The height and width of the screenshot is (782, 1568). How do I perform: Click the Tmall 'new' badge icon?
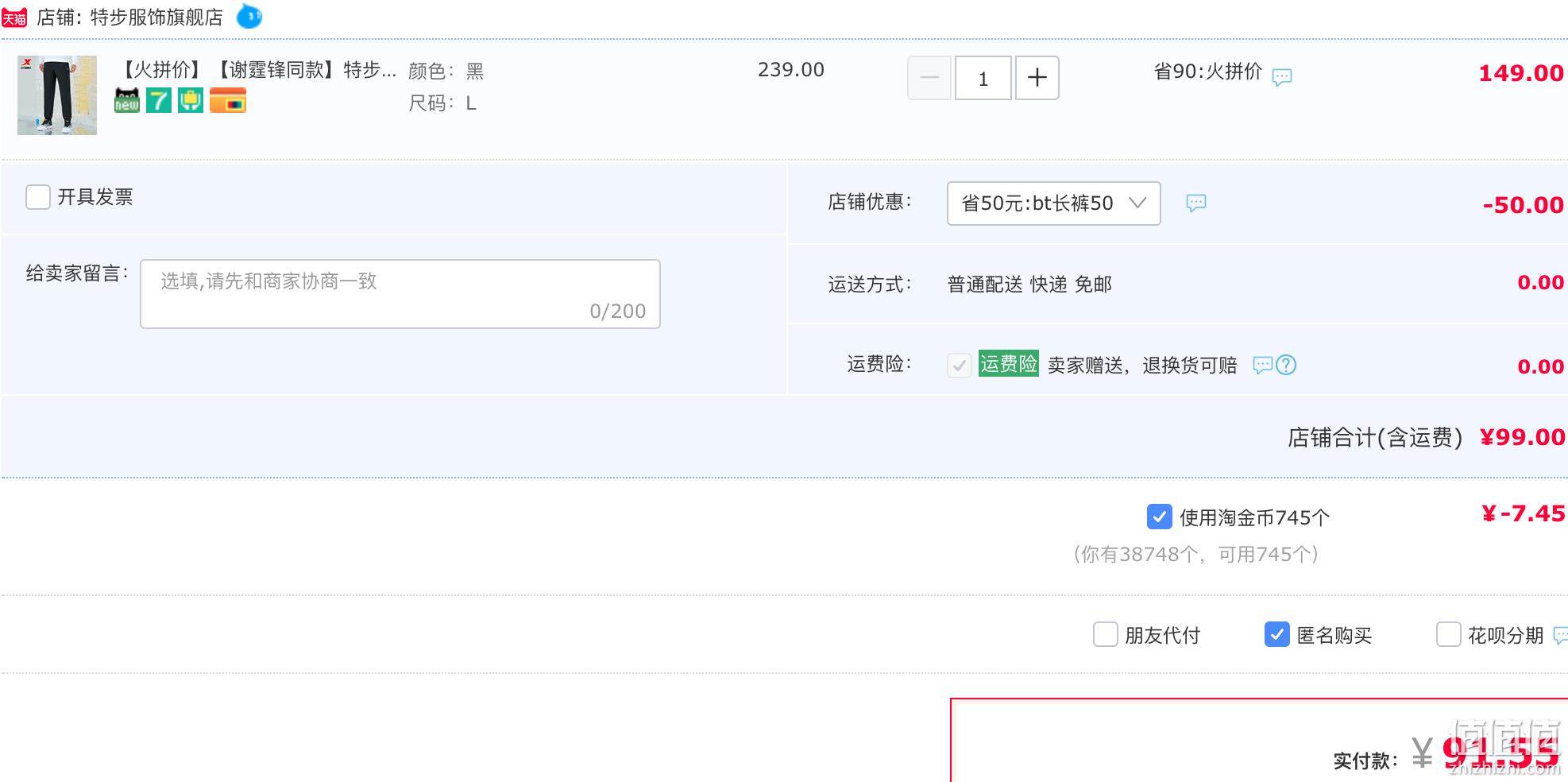(127, 100)
